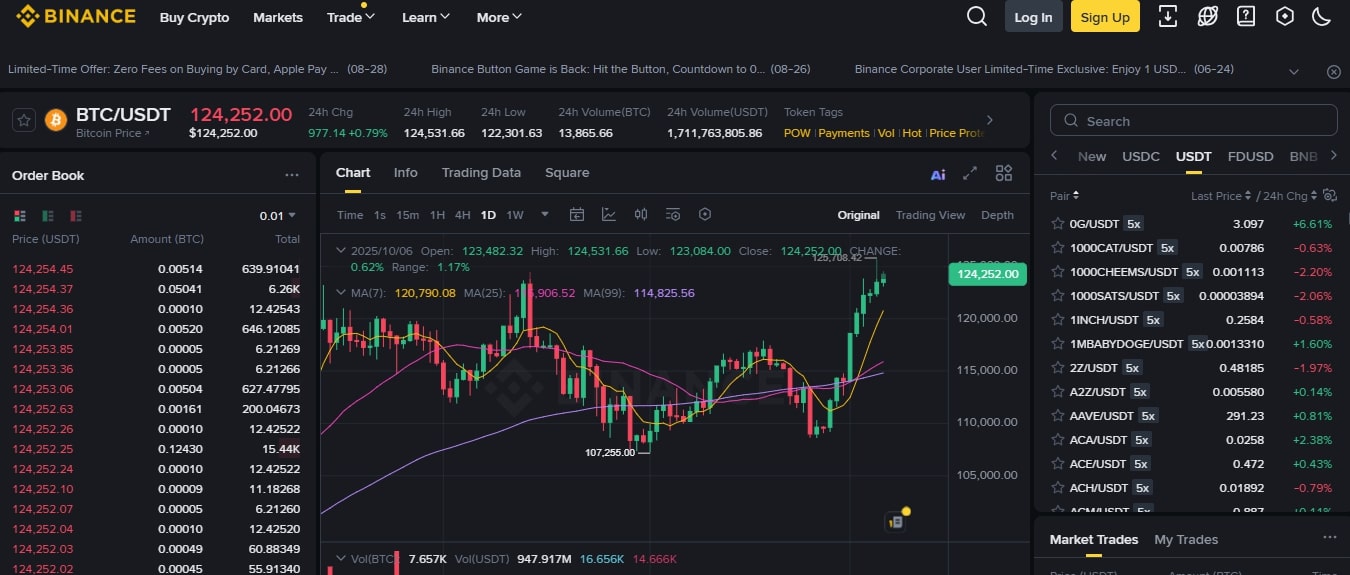1350x575 pixels.
Task: Sort pairs by Last Price column
Action: pos(1220,196)
